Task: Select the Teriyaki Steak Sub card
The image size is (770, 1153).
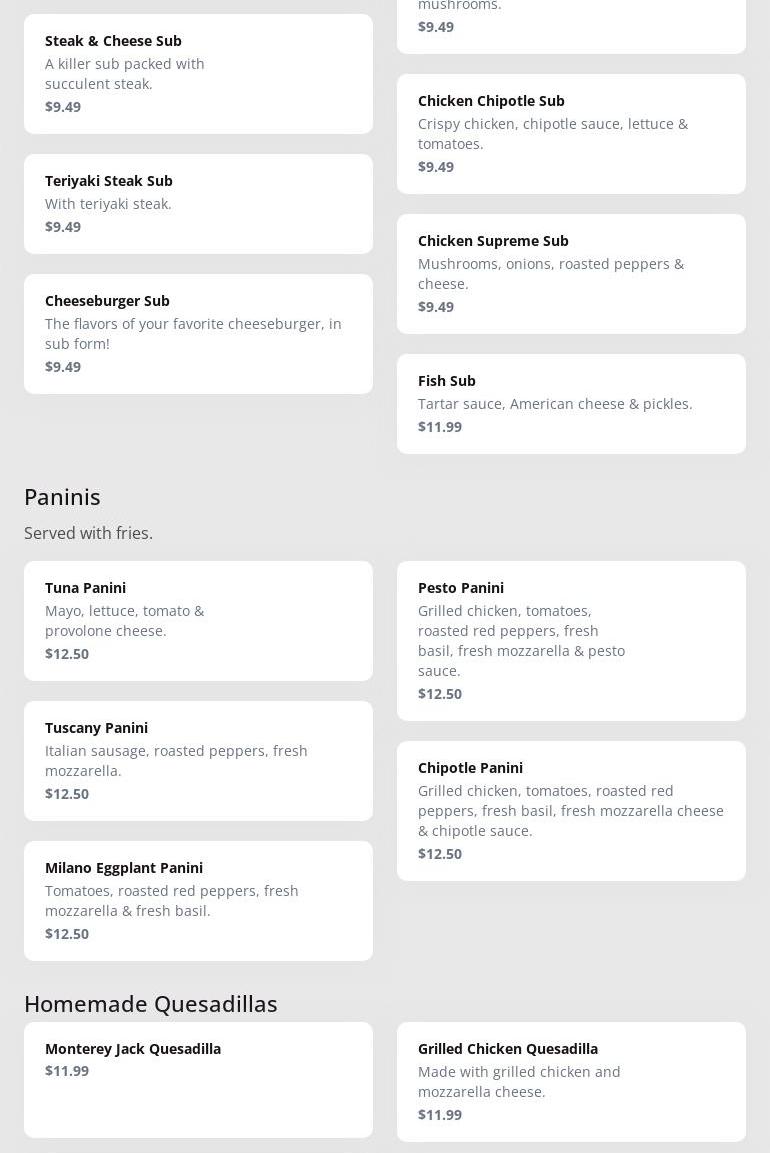Action: tap(198, 204)
